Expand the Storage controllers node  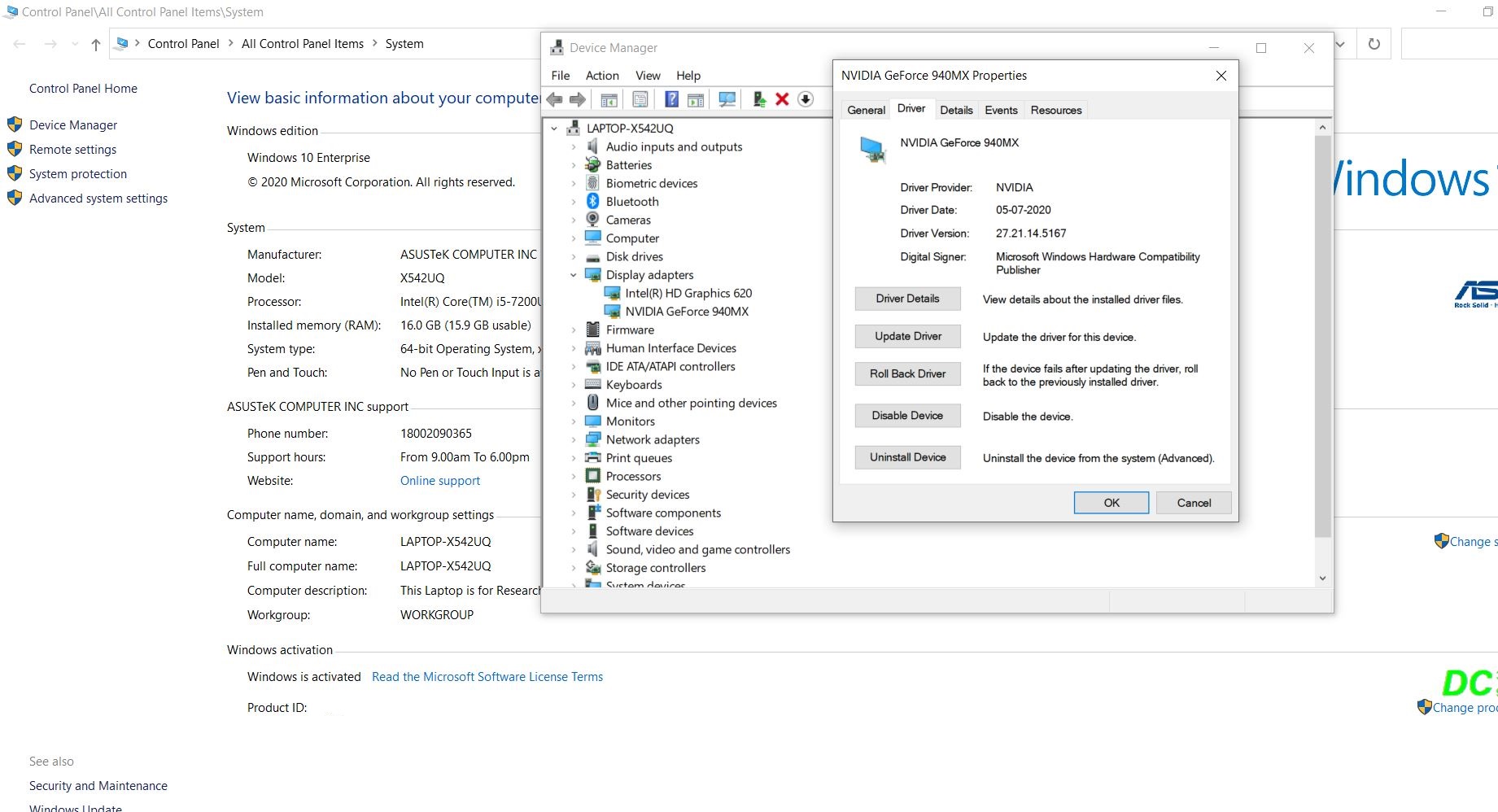pyautogui.click(x=573, y=568)
